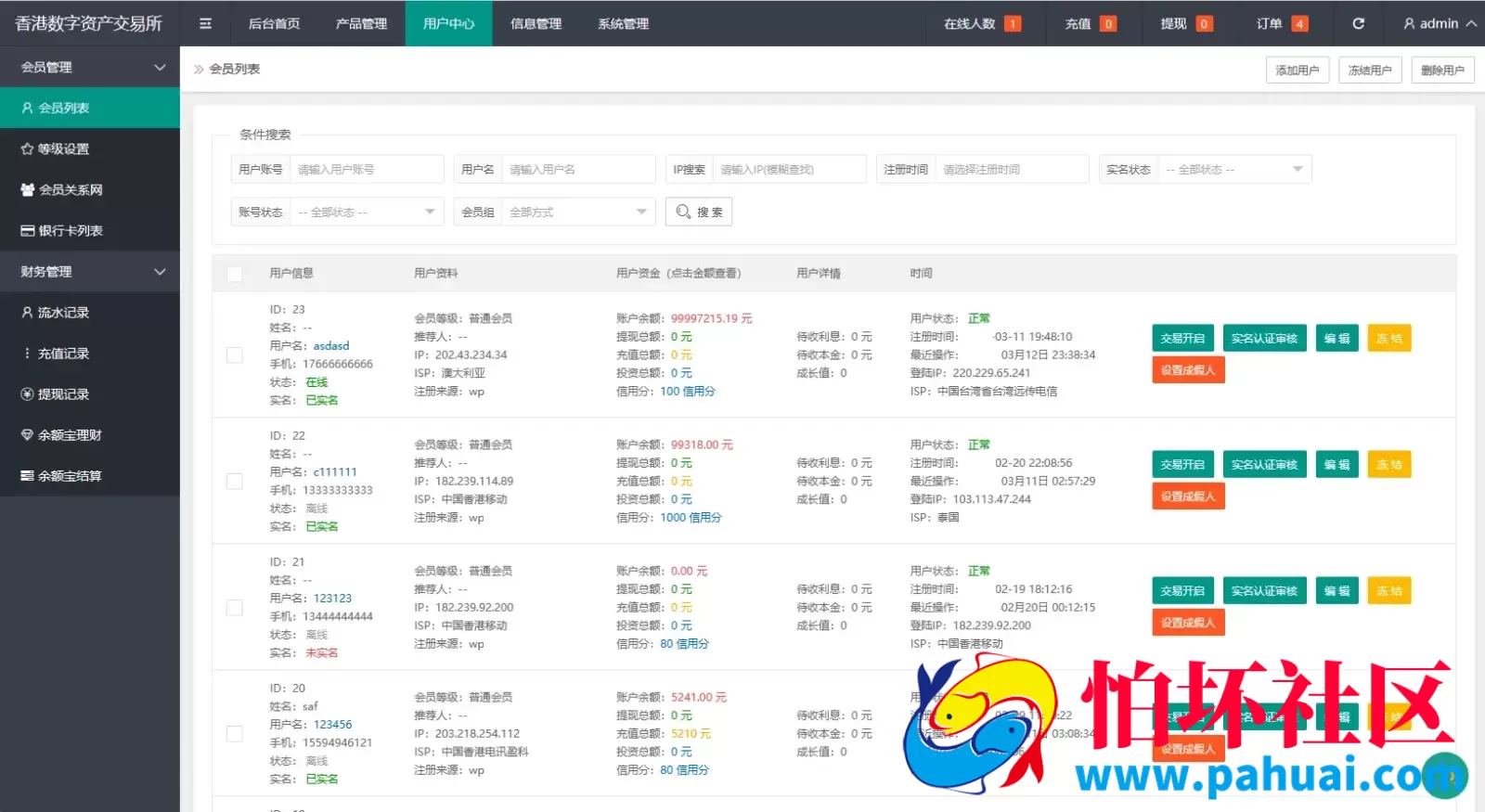This screenshot has height=812, width=1485.
Task: Click the 添加用户 button
Action: pyautogui.click(x=1298, y=70)
